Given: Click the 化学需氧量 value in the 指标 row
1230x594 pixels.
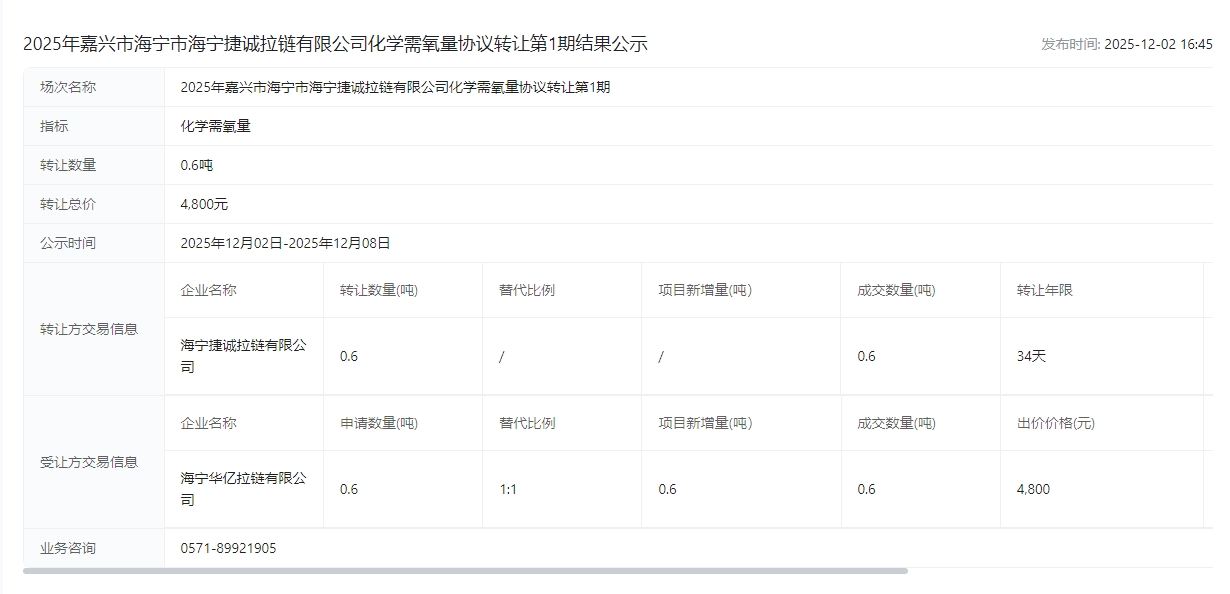Looking at the screenshot, I should (x=215, y=126).
